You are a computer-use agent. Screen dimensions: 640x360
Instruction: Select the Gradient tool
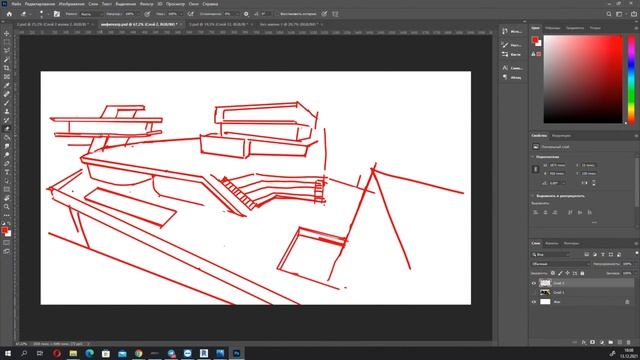(7, 137)
